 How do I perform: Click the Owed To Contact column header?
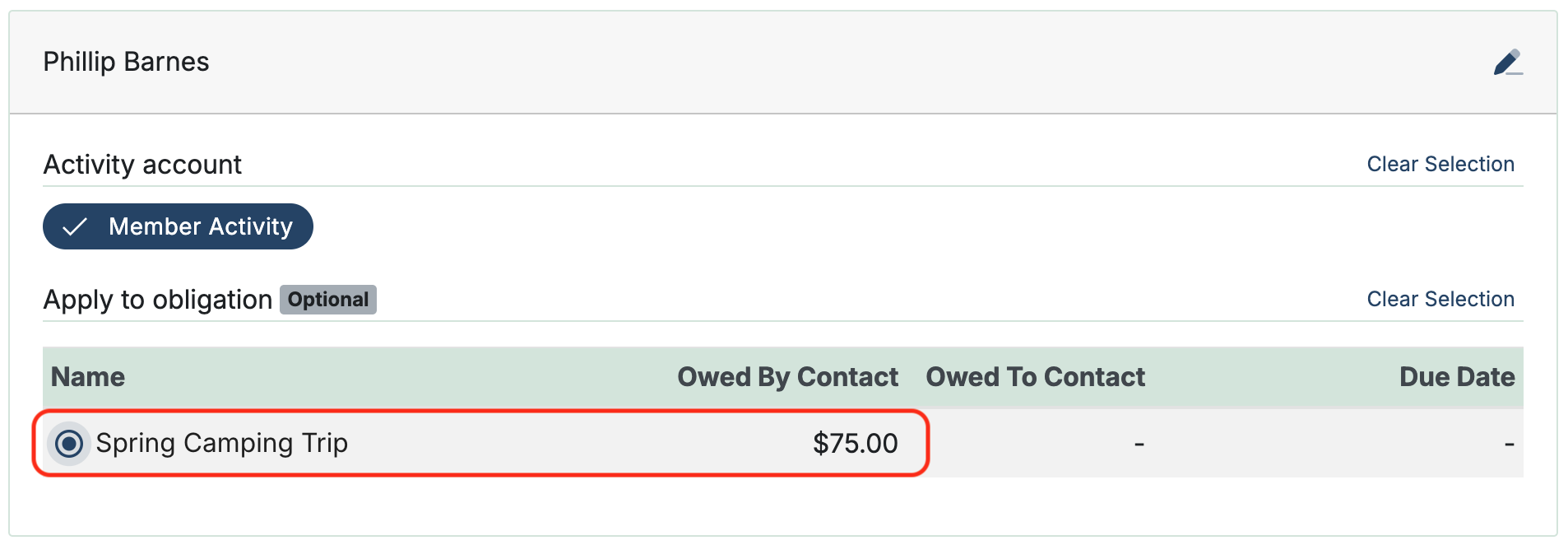click(x=1035, y=377)
